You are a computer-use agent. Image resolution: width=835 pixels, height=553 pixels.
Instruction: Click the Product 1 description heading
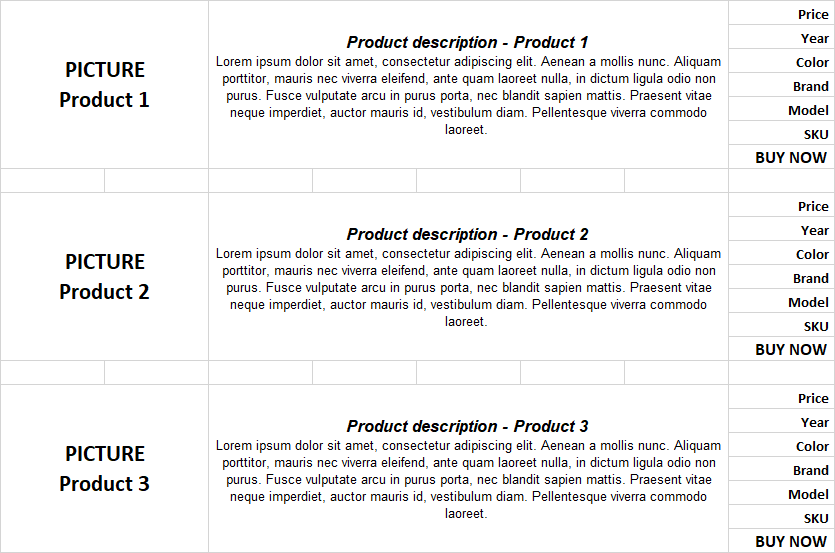[x=467, y=42]
